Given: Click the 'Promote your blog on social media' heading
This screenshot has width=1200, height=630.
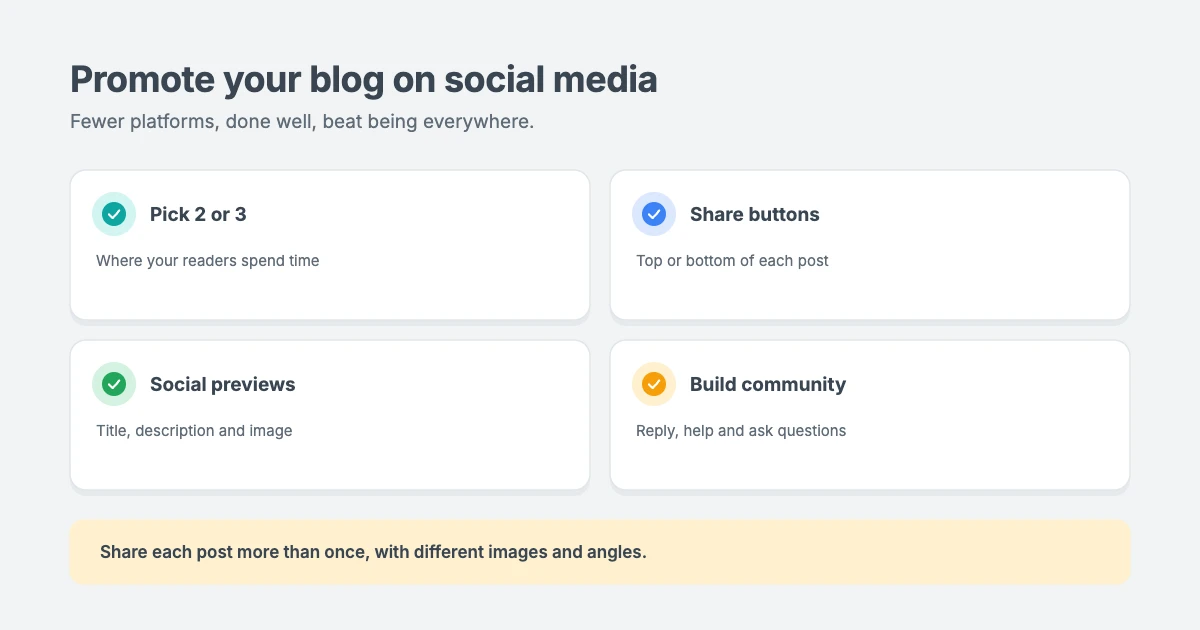Looking at the screenshot, I should 364,79.
